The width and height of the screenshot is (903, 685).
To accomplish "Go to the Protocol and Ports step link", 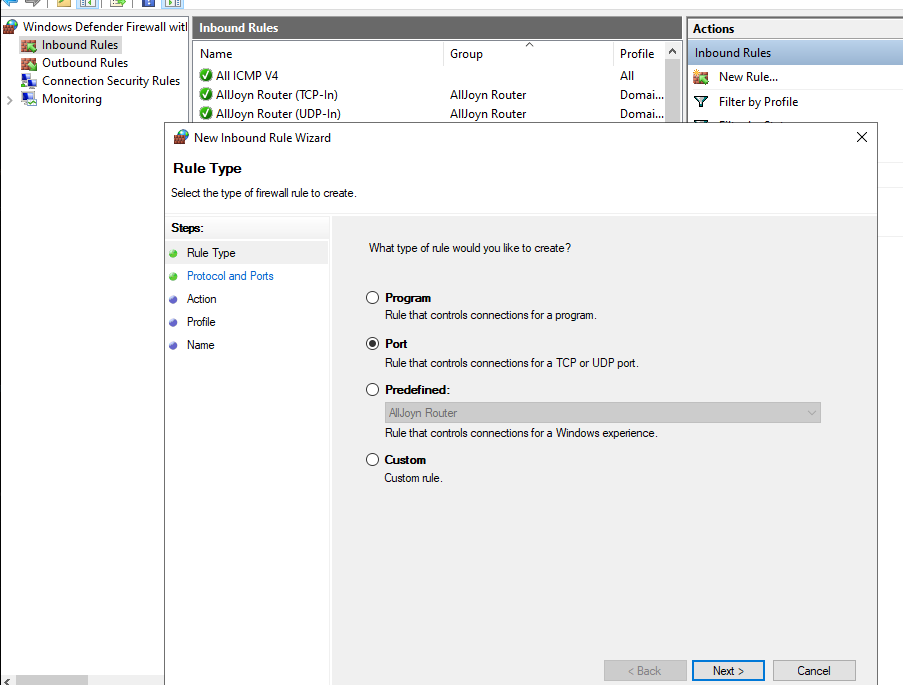I will [x=230, y=276].
